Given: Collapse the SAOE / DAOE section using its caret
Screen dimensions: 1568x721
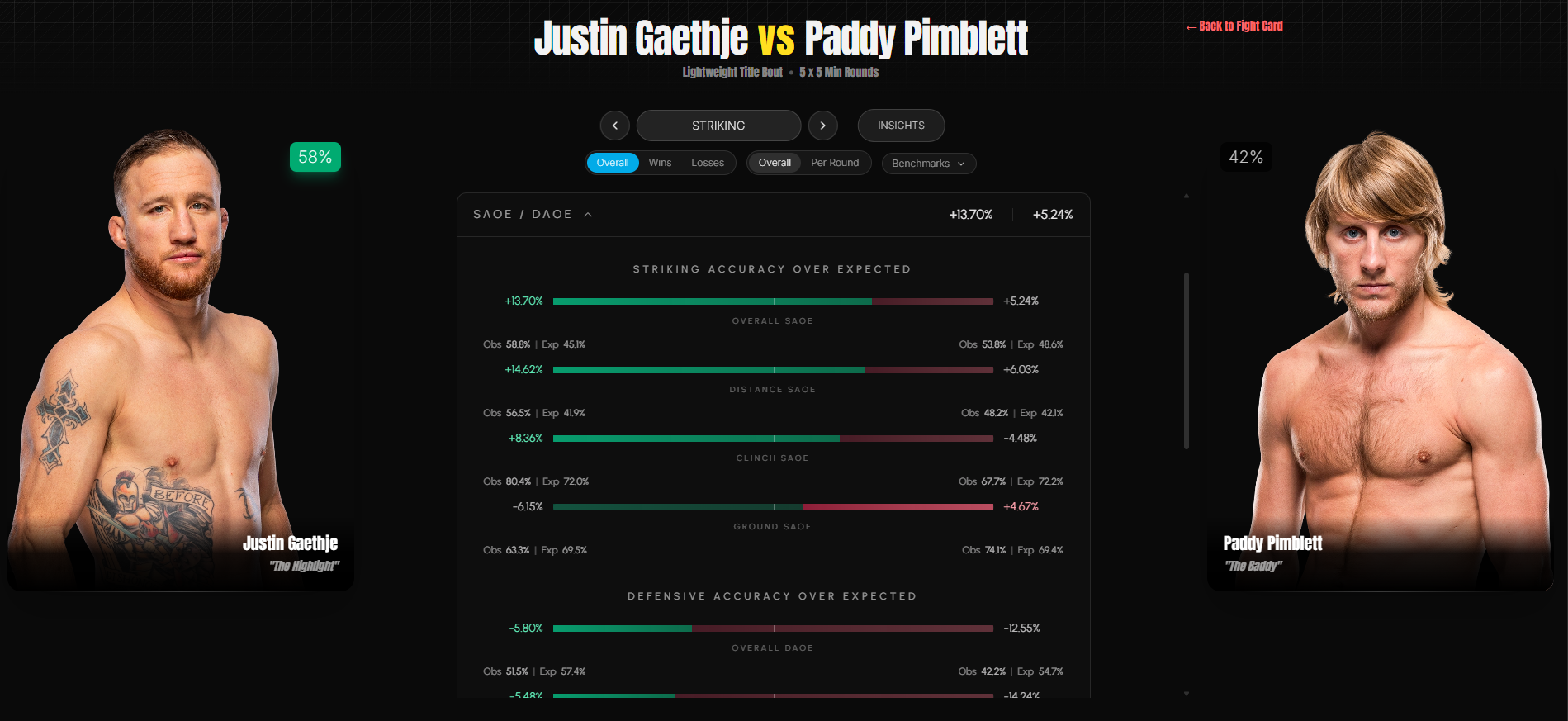Looking at the screenshot, I should (588, 213).
